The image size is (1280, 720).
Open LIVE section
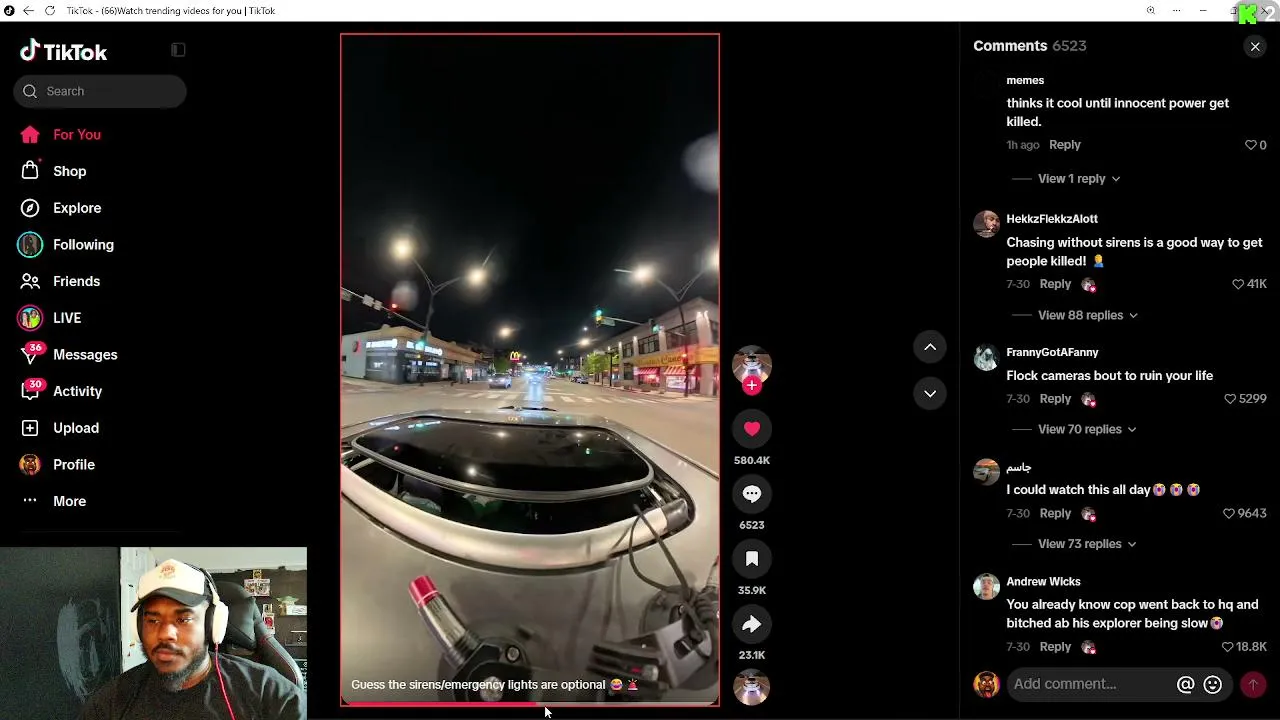click(x=67, y=318)
